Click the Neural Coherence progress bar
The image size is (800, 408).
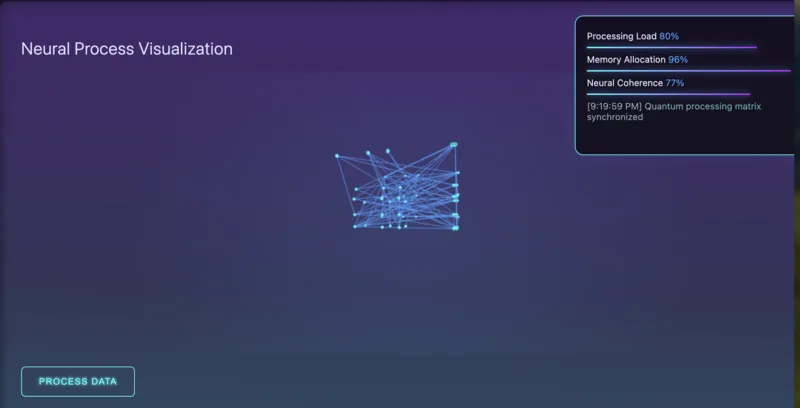click(x=668, y=94)
